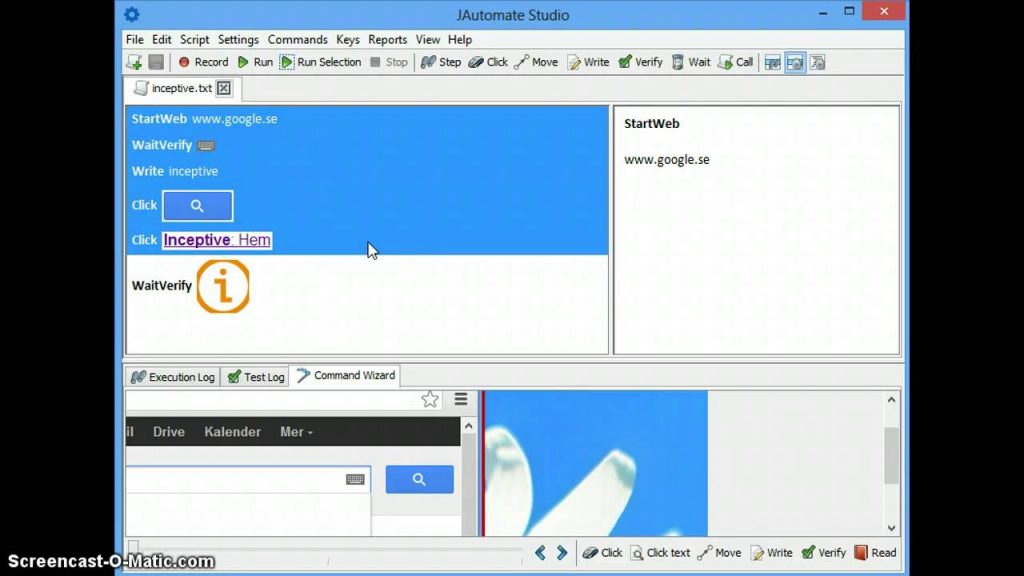Image resolution: width=1024 pixels, height=576 pixels.
Task: Click the blue search button in capture
Action: point(419,479)
